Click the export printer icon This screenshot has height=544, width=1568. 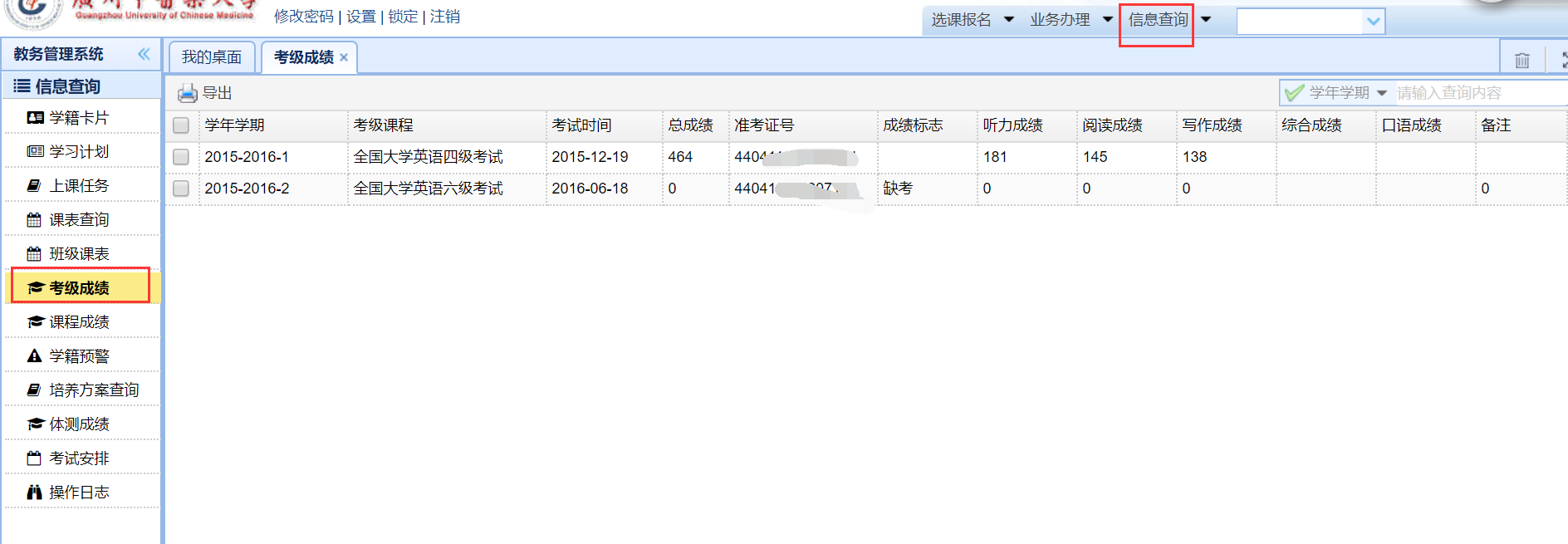[188, 93]
